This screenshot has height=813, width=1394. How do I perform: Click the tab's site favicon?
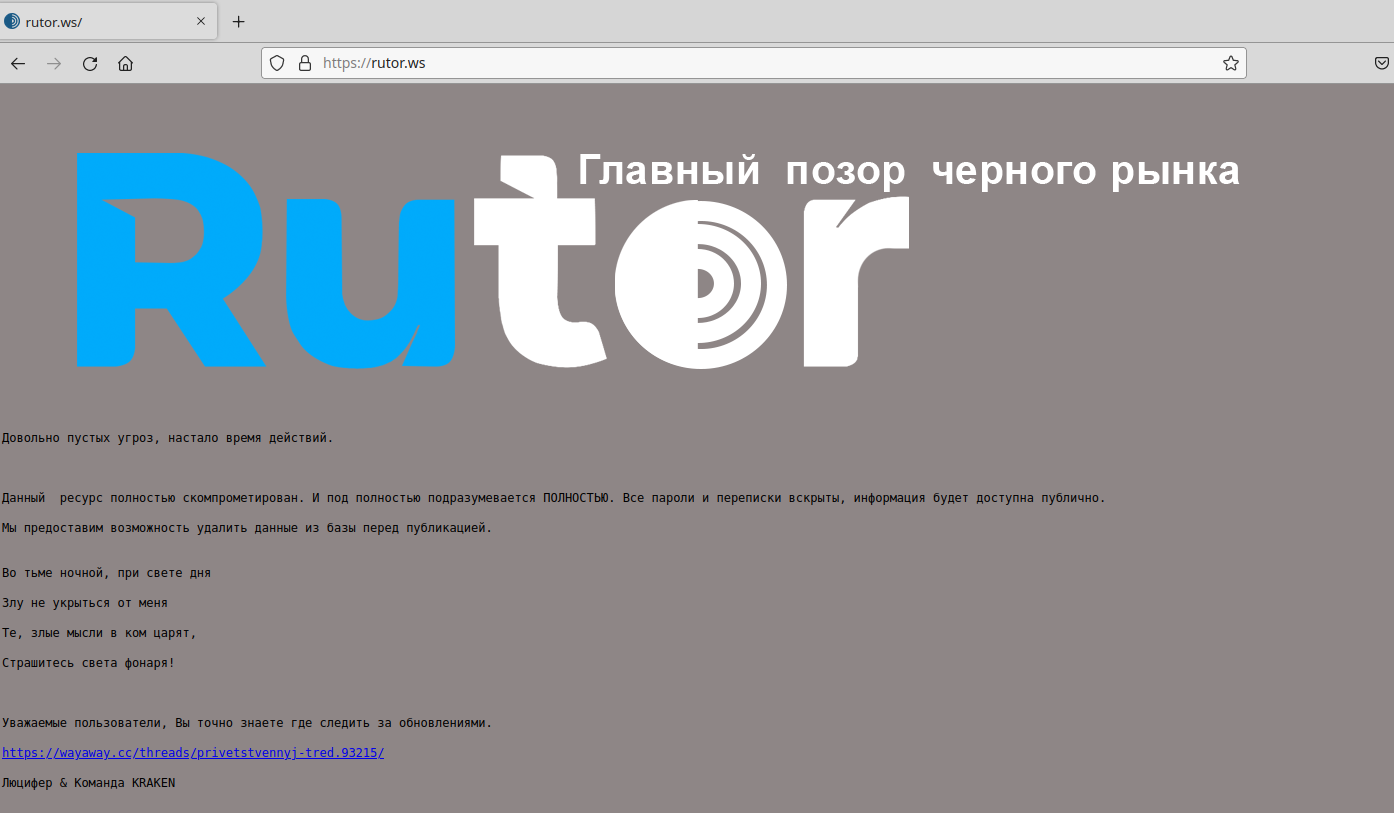tap(12, 21)
